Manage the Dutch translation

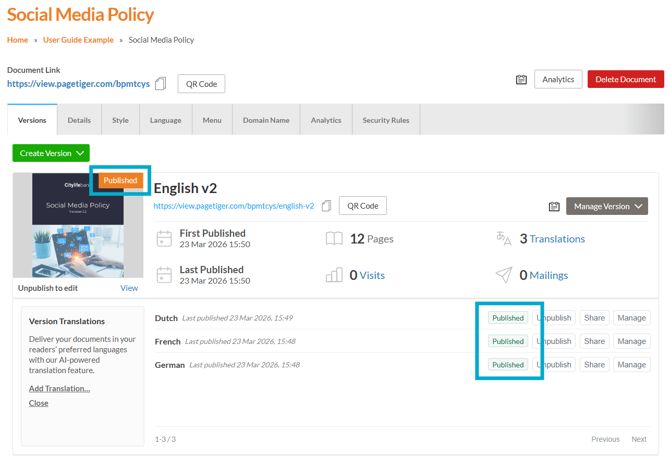[632, 318]
